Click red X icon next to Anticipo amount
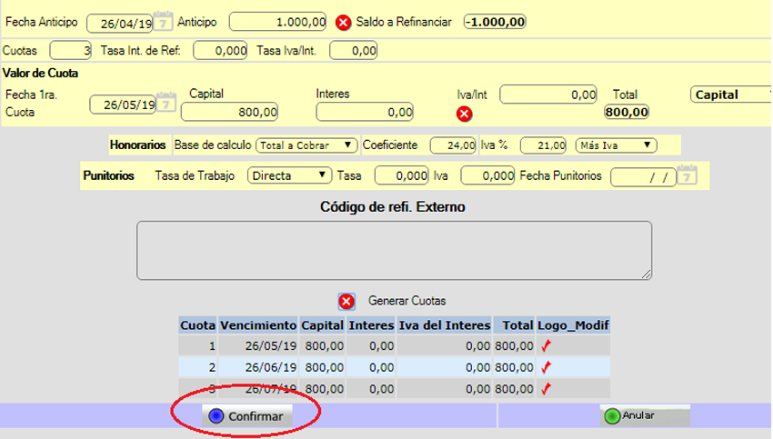The width and height of the screenshot is (773, 439). click(342, 22)
